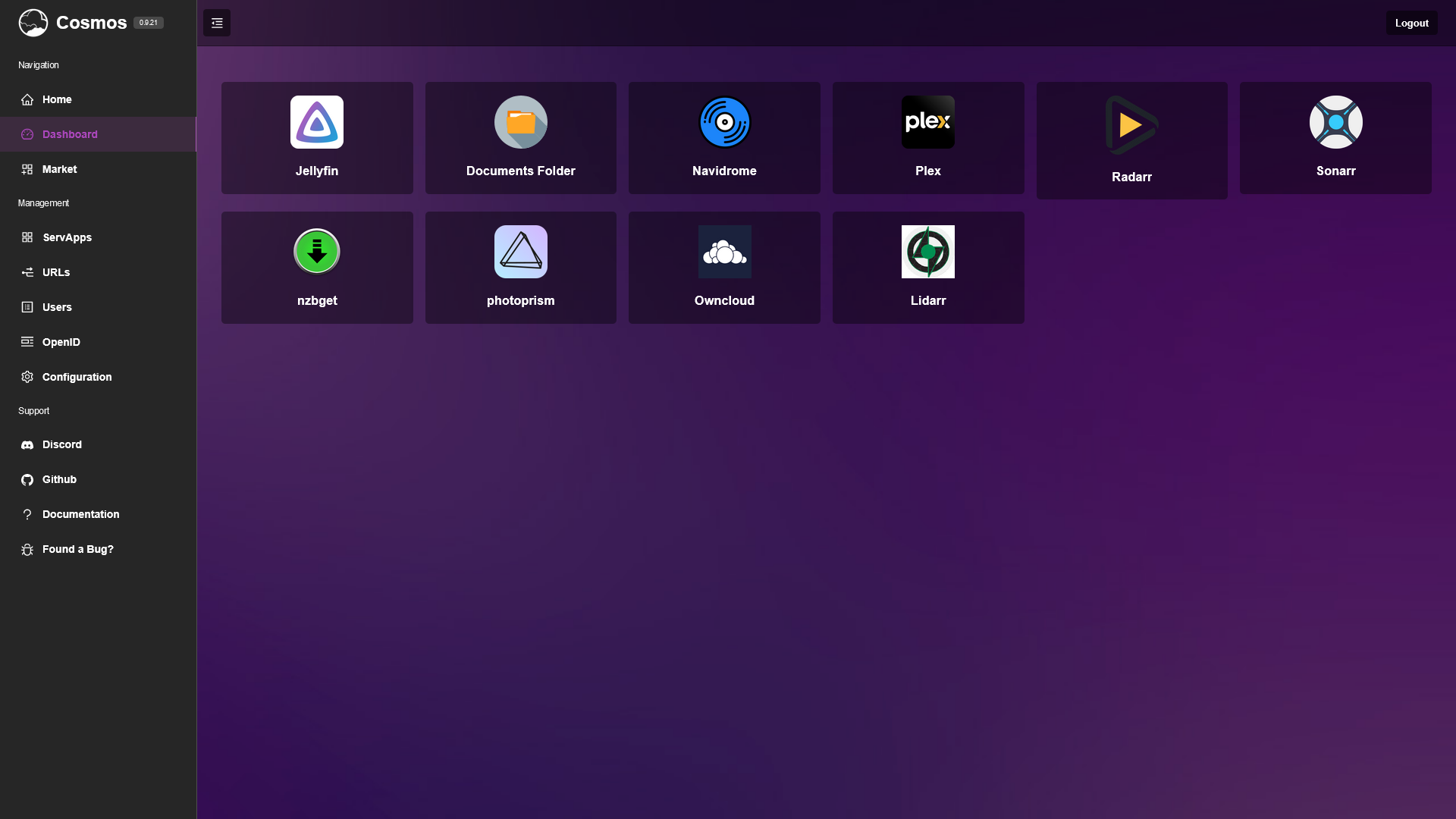This screenshot has width=1456, height=819.
Task: Open the Market section
Action: pyautogui.click(x=59, y=169)
